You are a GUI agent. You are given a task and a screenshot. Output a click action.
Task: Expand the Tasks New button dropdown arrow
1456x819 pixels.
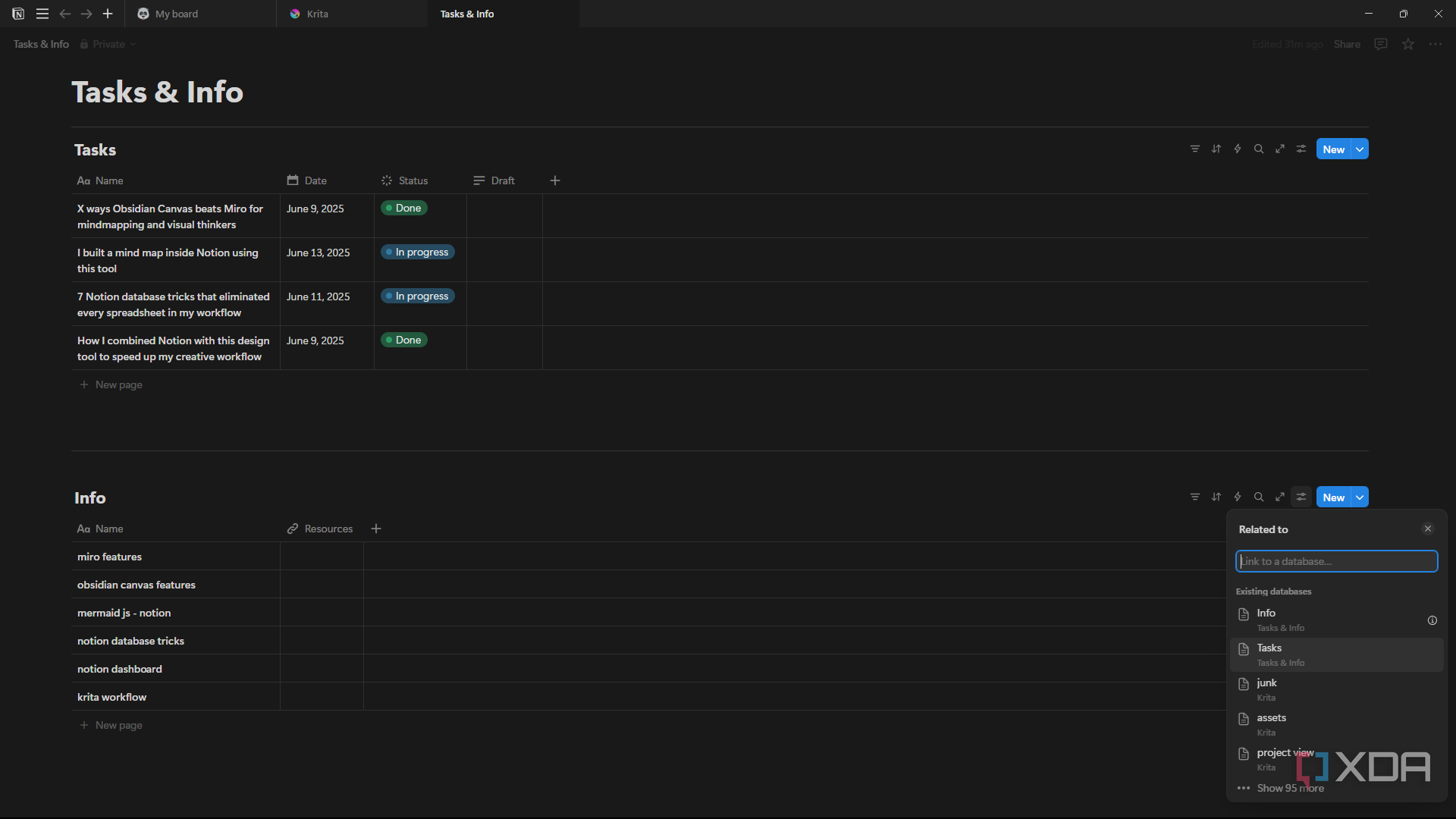click(x=1360, y=149)
